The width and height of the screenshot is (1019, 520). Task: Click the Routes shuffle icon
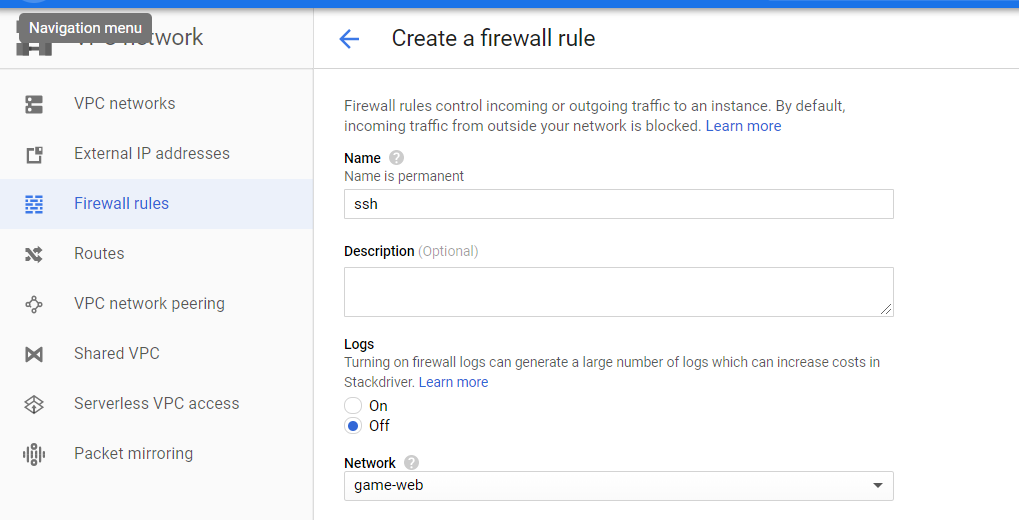pyautogui.click(x=34, y=254)
